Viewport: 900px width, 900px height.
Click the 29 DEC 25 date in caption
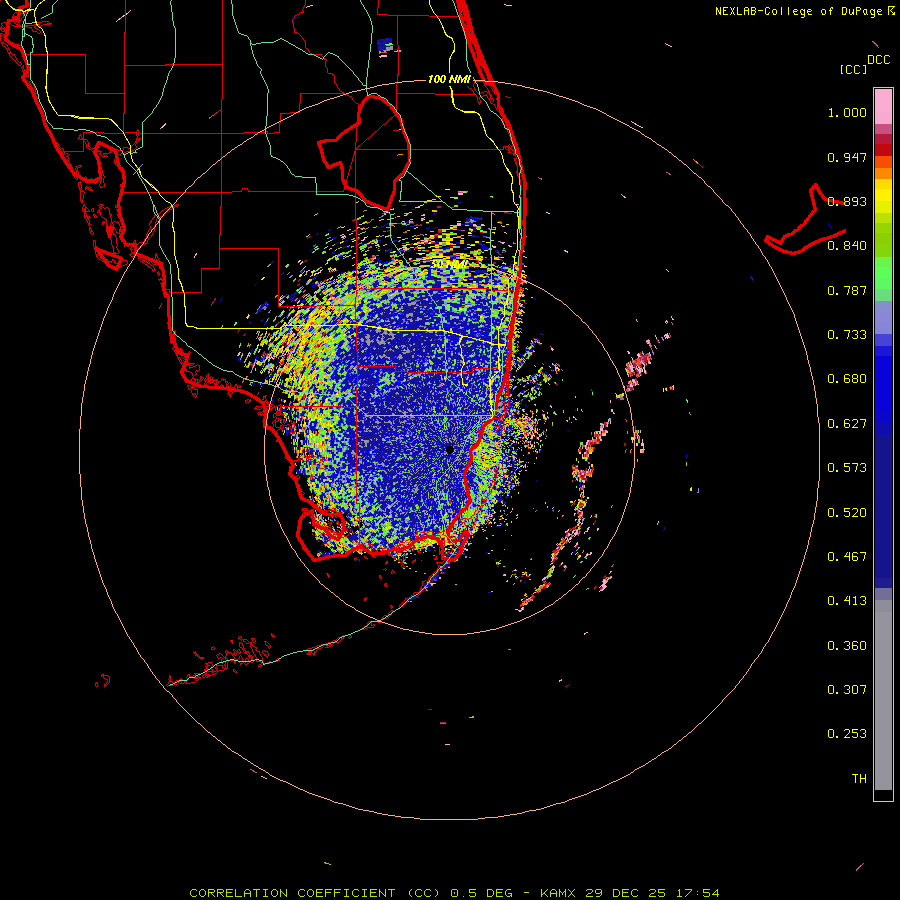626,893
